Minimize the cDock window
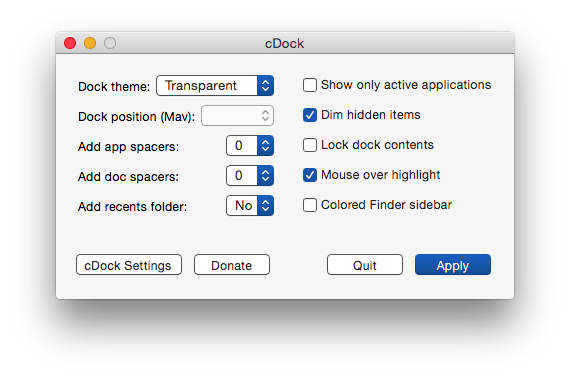Image resolution: width=570 pixels, height=379 pixels. [x=90, y=43]
